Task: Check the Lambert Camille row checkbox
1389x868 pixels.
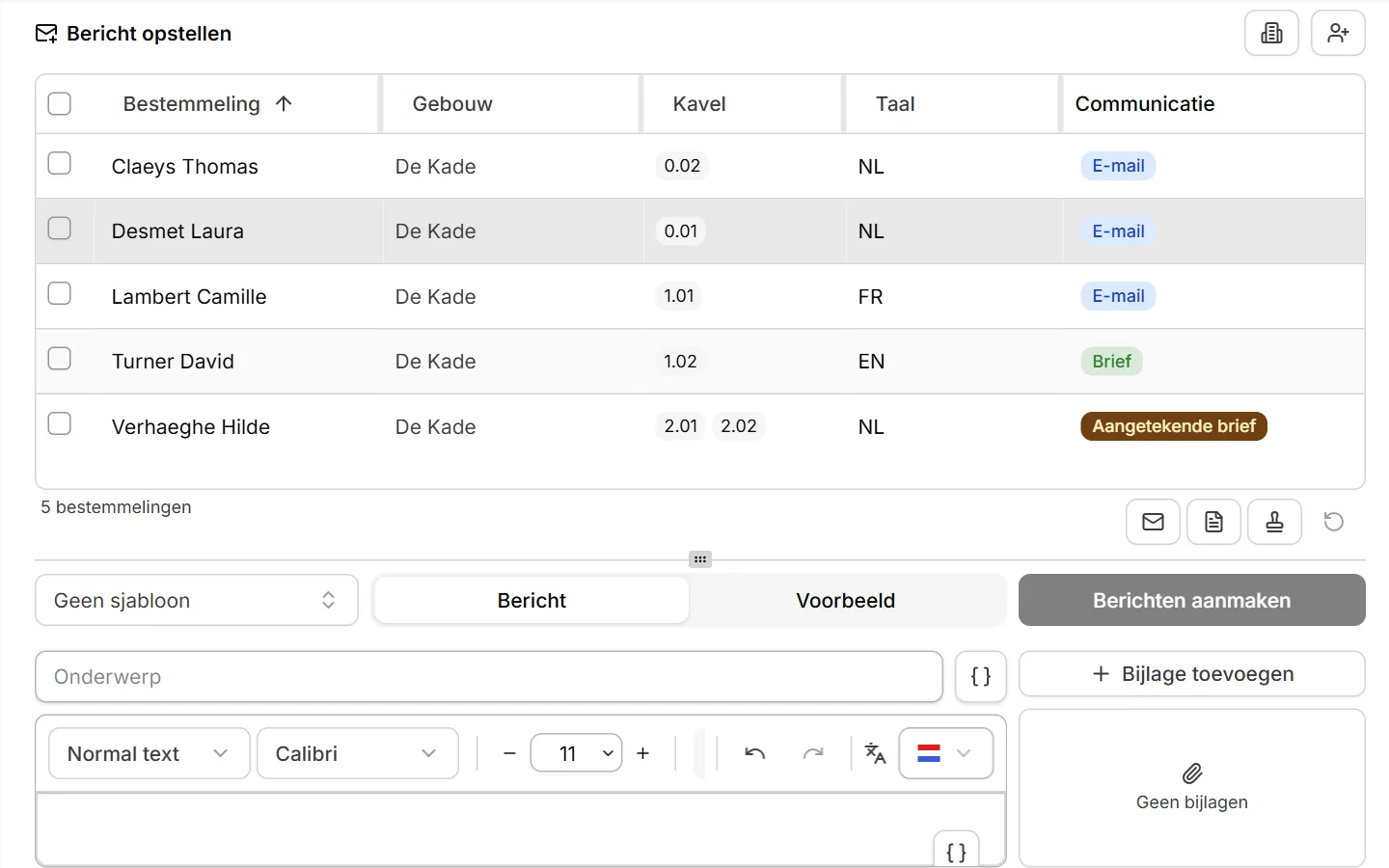Action: (x=60, y=293)
